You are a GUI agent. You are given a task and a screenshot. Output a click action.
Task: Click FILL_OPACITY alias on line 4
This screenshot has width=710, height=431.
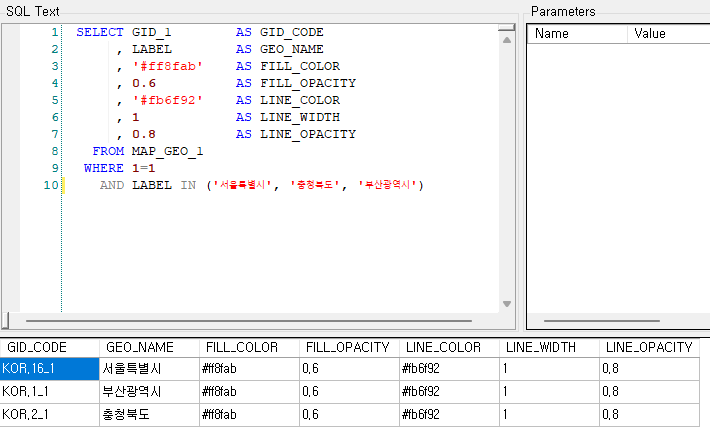point(308,83)
